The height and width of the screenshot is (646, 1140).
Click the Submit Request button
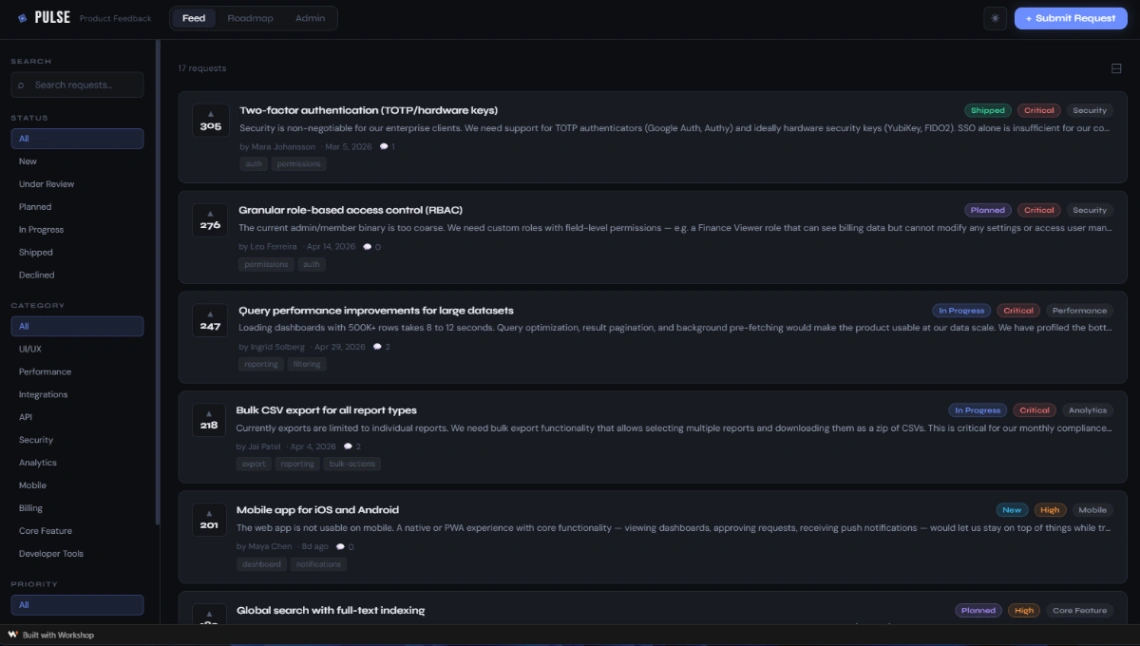pyautogui.click(x=1070, y=18)
